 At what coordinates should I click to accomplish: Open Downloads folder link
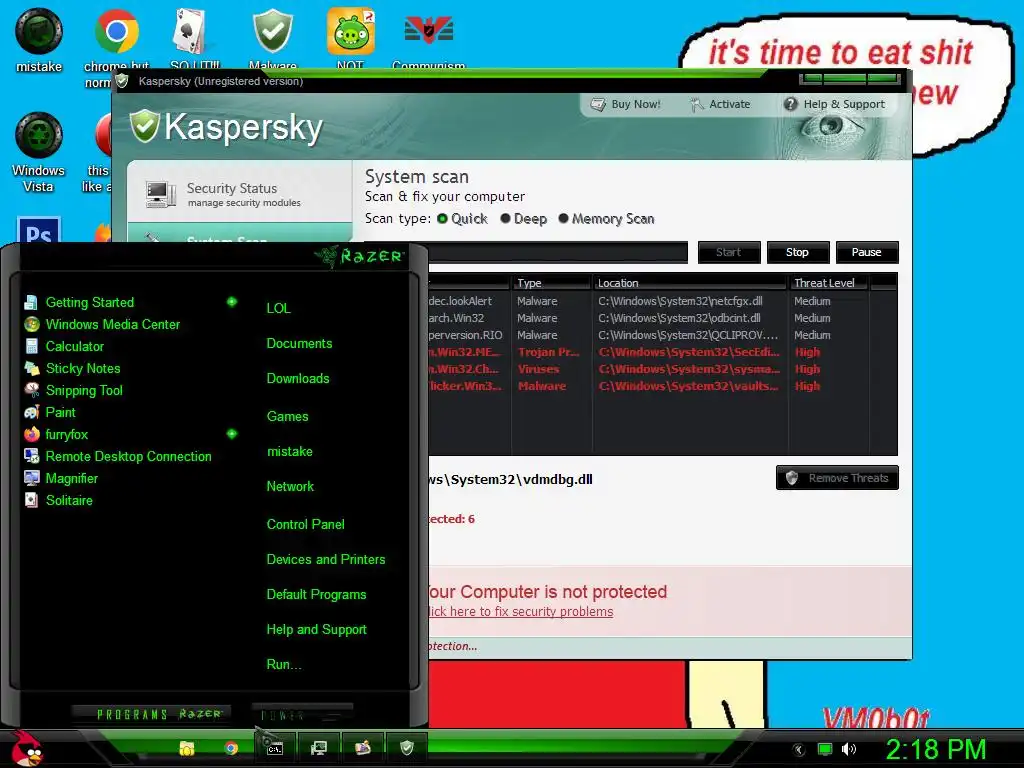[x=298, y=379]
